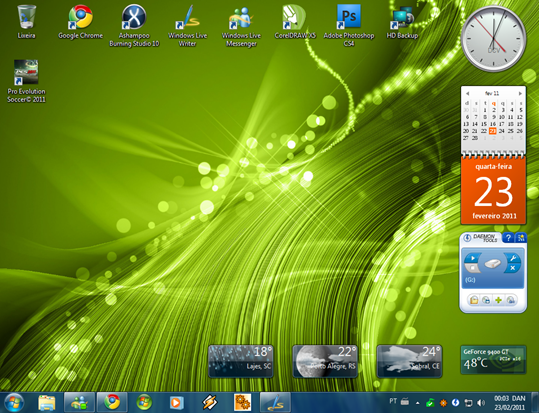This screenshot has height=413, width=539.
Task: Select day 24 in the calendar gadget
Action: pyautogui.click(x=502, y=131)
